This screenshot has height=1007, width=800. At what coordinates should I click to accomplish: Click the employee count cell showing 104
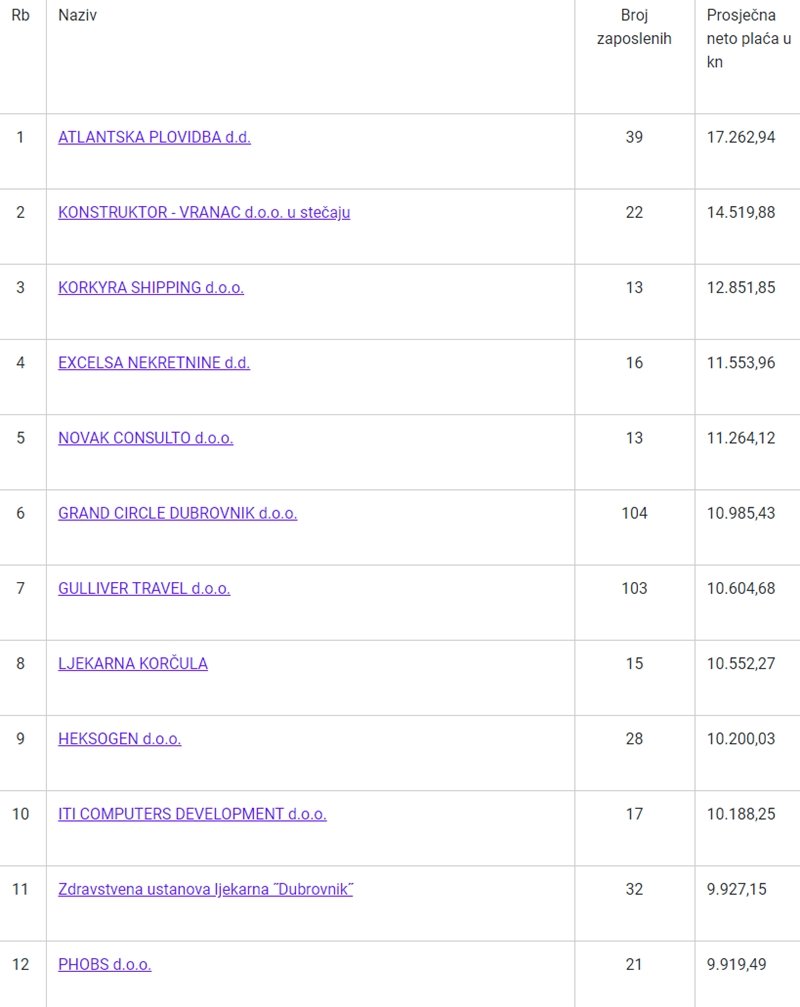[634, 514]
